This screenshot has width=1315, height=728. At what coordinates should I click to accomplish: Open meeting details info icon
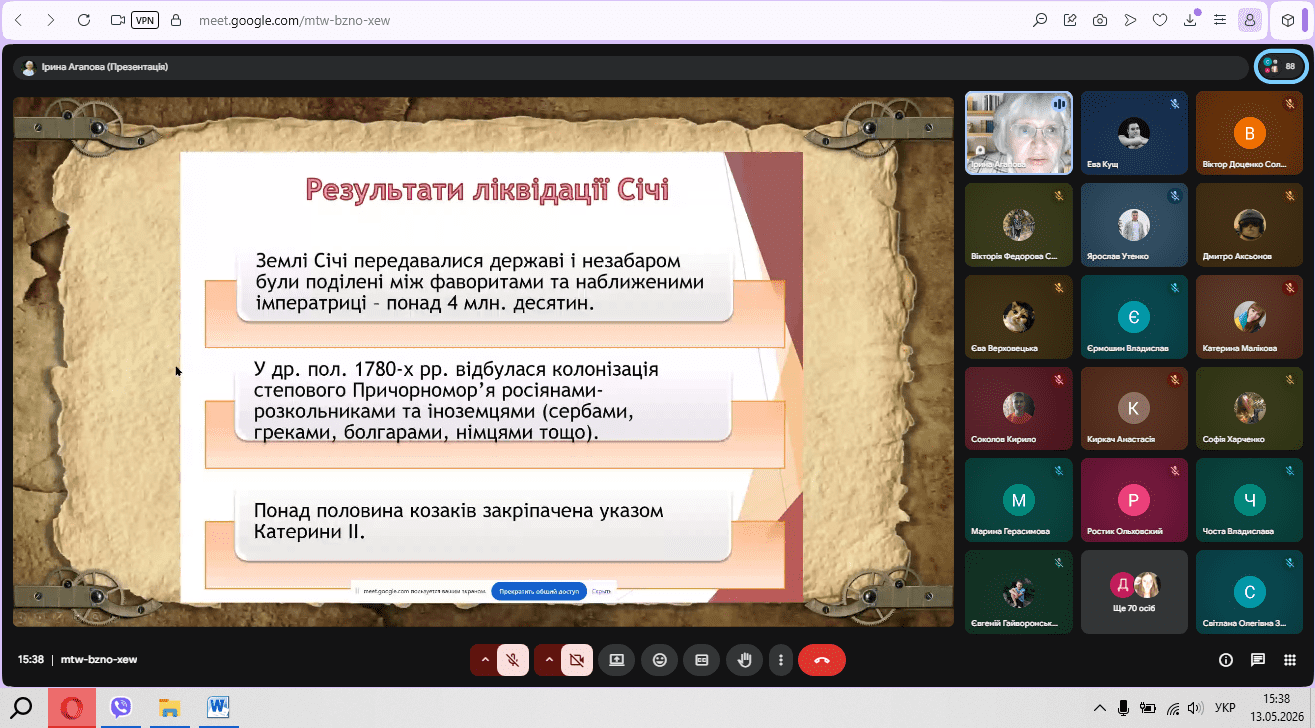pyautogui.click(x=1226, y=660)
